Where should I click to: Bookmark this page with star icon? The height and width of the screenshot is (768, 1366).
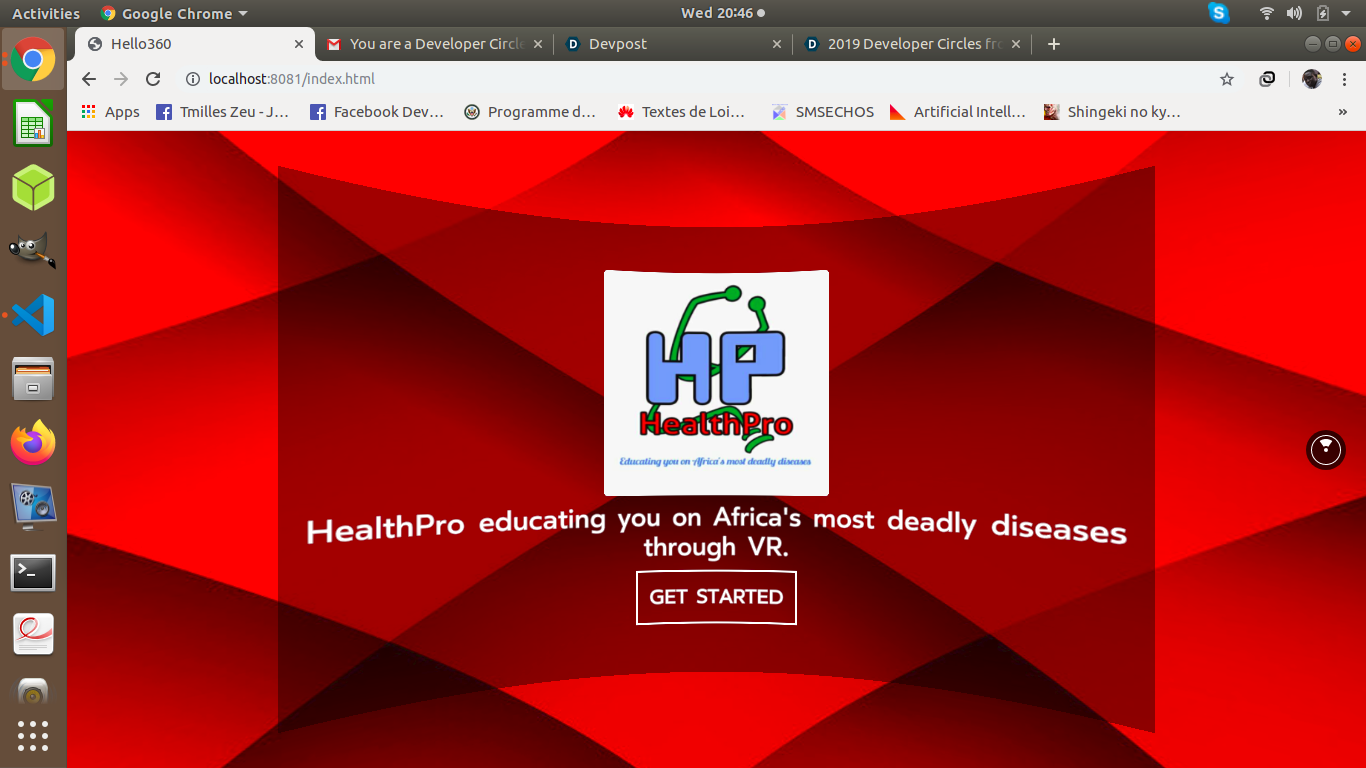1227,79
